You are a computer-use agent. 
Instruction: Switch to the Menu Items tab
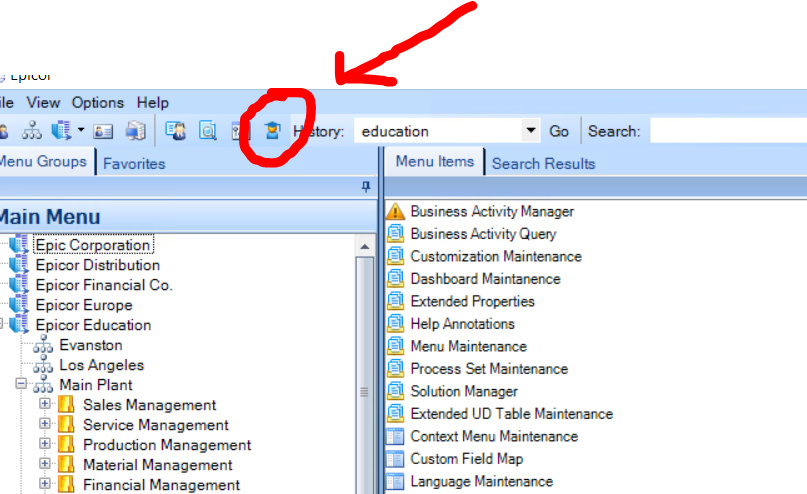pos(434,161)
